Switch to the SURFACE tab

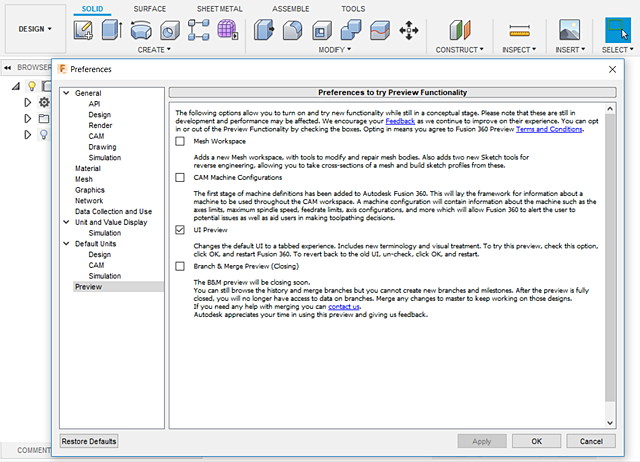click(x=150, y=8)
